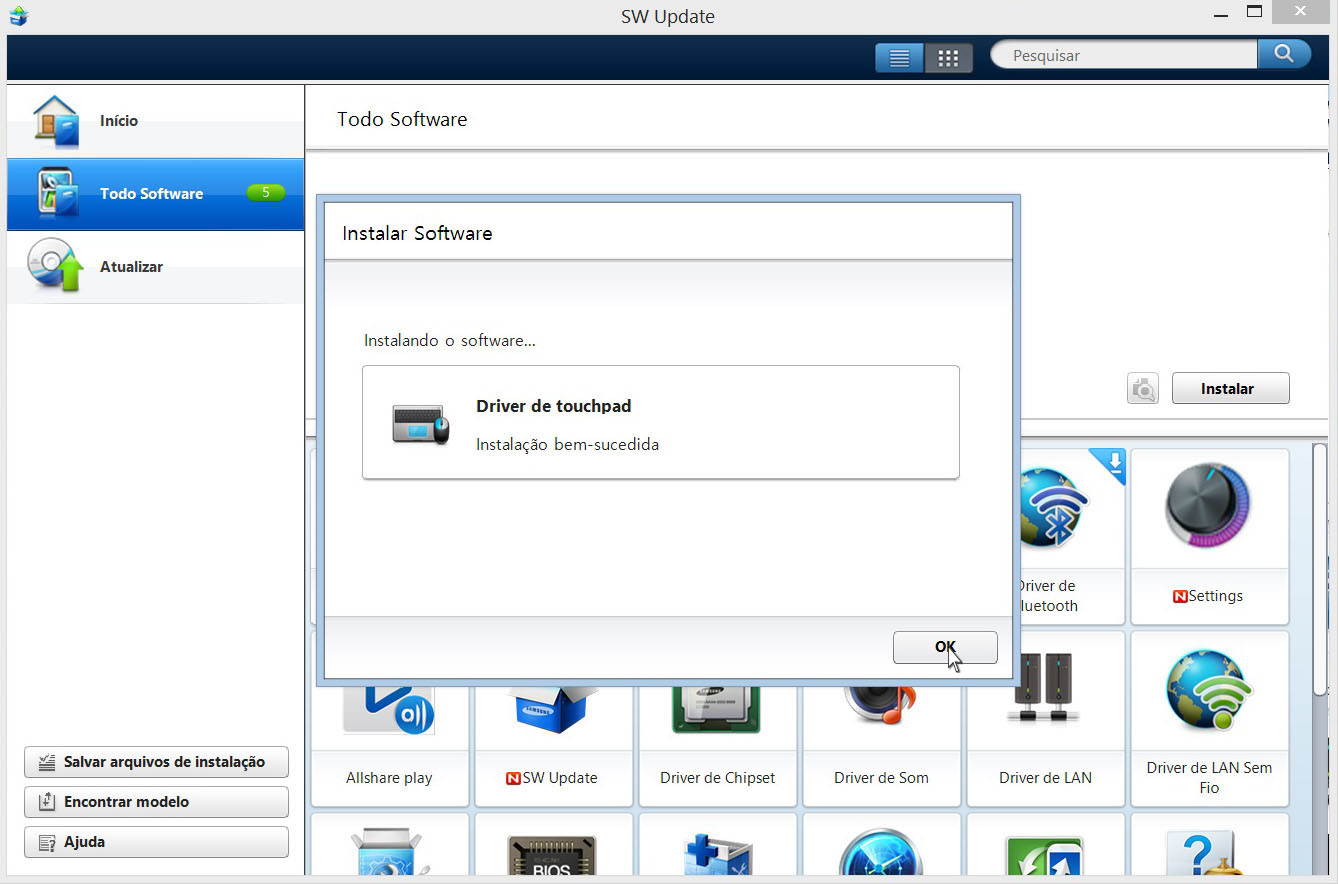Viewport: 1338px width, 884px height.
Task: Click the Driver de touchpad label
Action: (553, 406)
